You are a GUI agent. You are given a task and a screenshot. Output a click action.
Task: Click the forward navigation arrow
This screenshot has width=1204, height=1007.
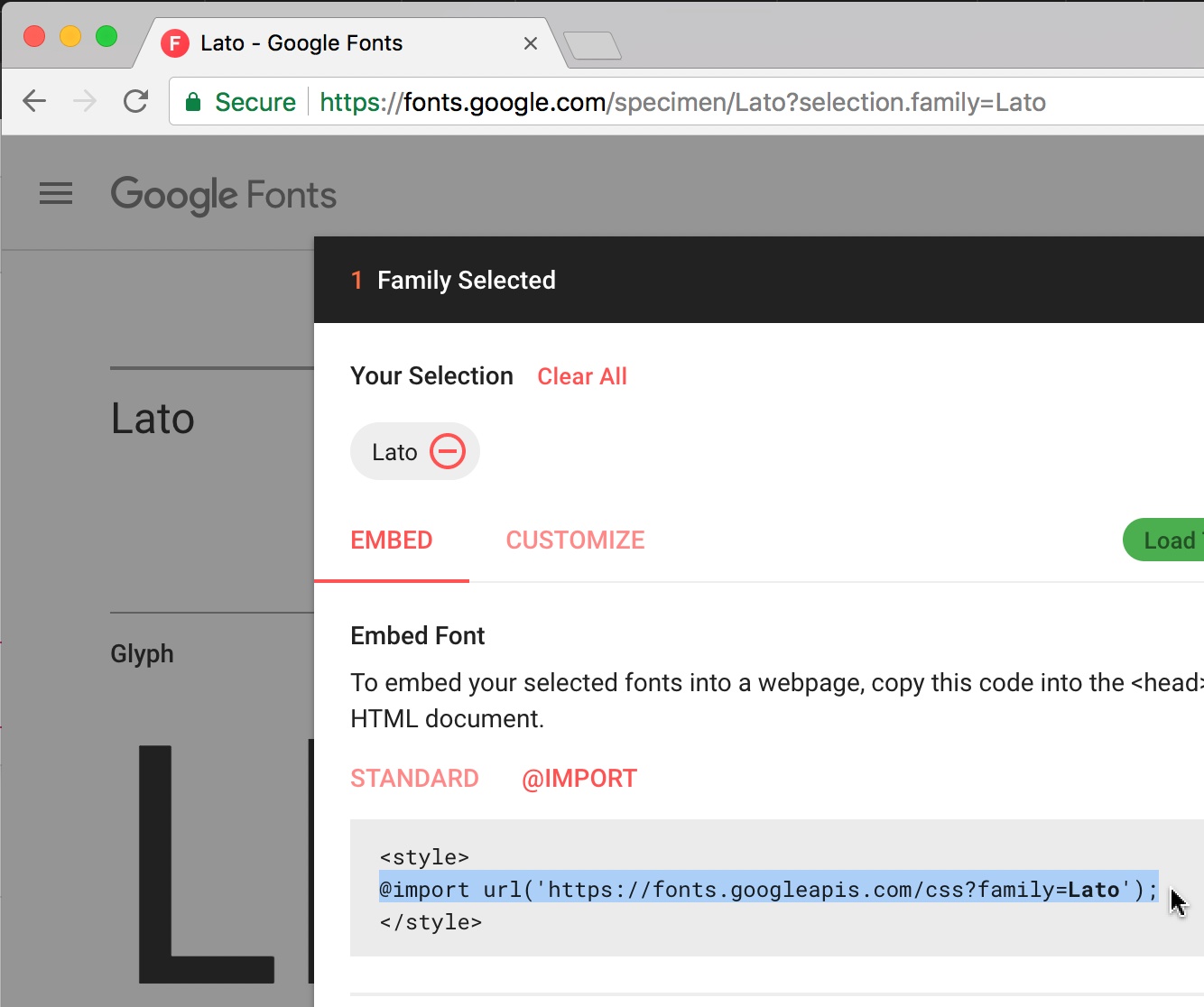point(85,101)
